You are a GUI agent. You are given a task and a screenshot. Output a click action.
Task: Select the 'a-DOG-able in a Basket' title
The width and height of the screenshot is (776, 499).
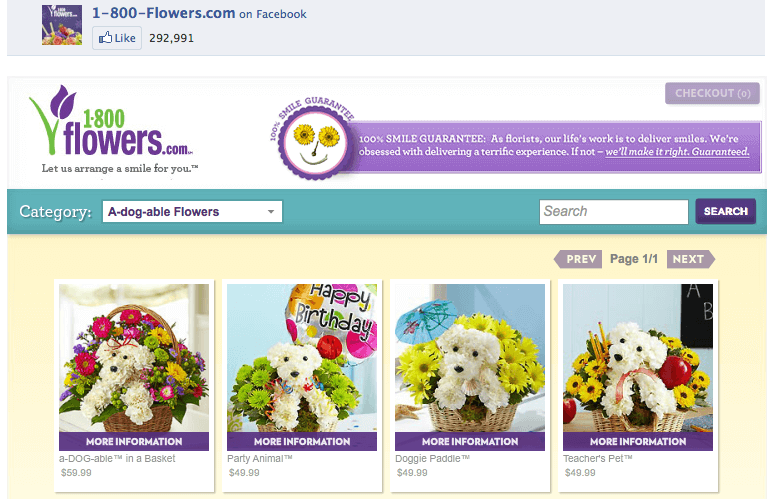coord(117,458)
